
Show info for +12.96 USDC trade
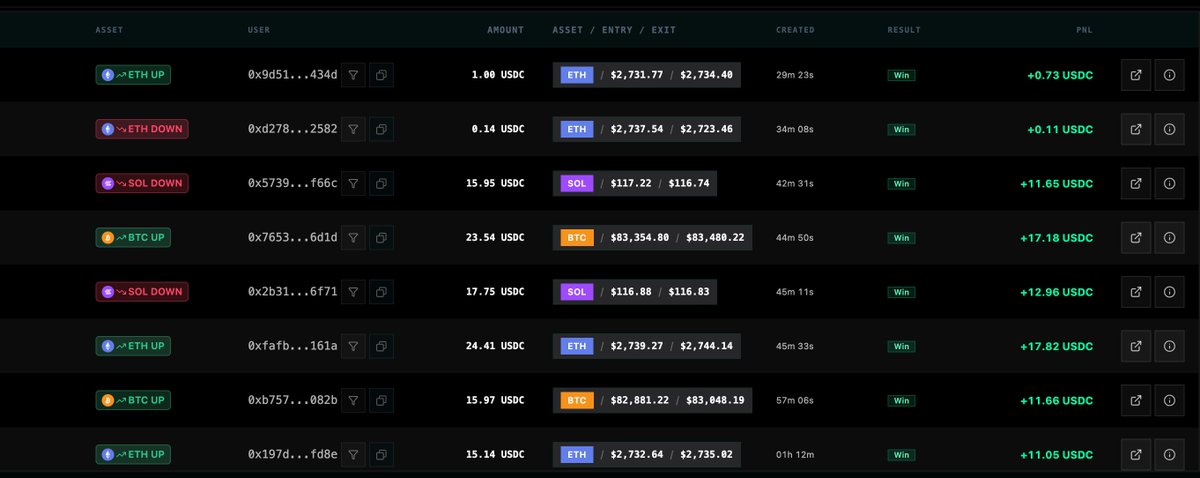[1169, 292]
